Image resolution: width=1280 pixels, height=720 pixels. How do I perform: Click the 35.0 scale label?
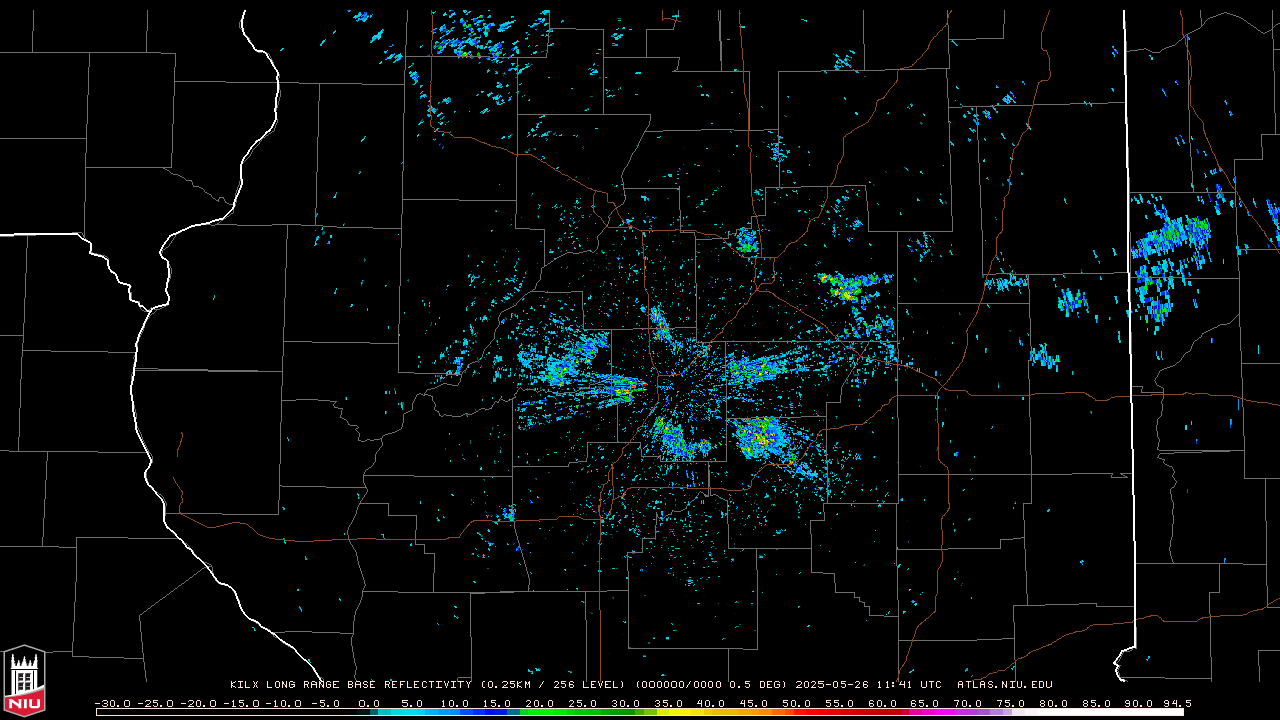pyautogui.click(x=668, y=703)
